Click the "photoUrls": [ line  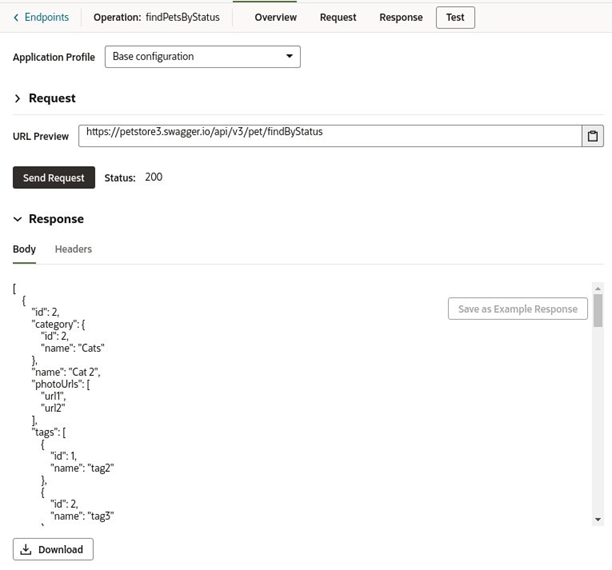coord(60,384)
